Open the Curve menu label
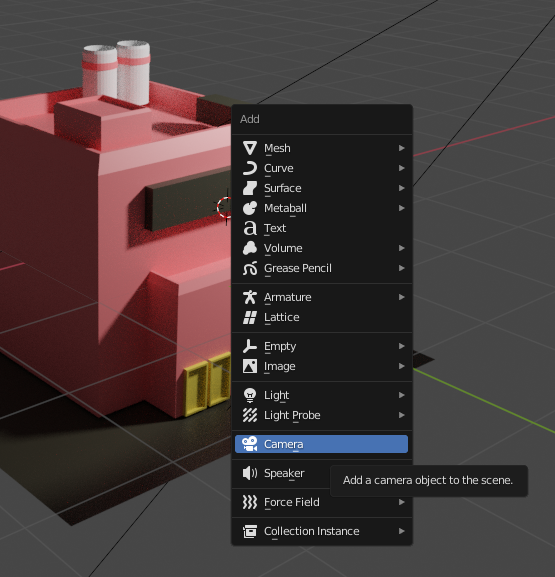This screenshot has height=577, width=555. coord(279,168)
